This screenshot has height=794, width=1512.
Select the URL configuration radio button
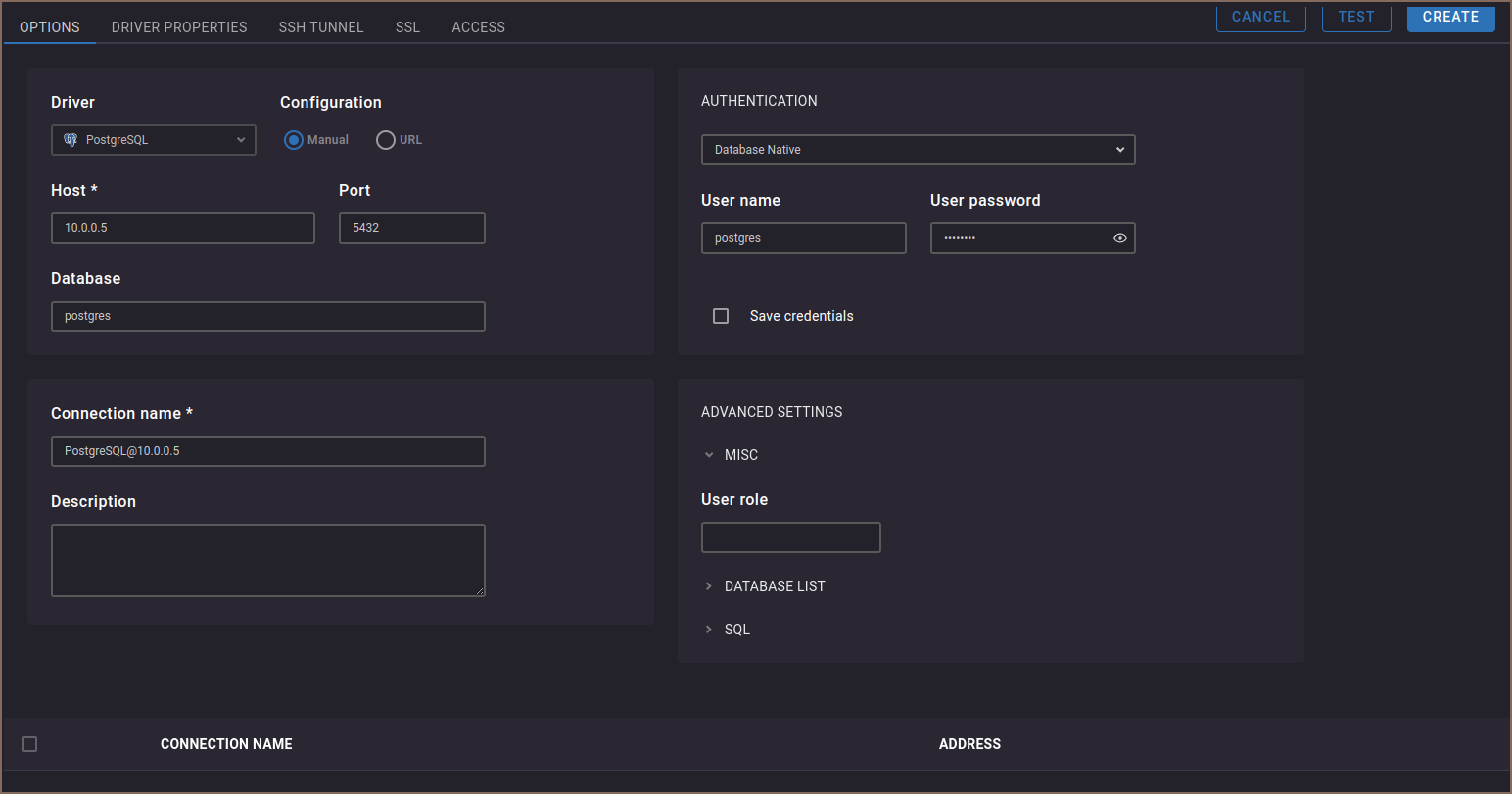386,140
